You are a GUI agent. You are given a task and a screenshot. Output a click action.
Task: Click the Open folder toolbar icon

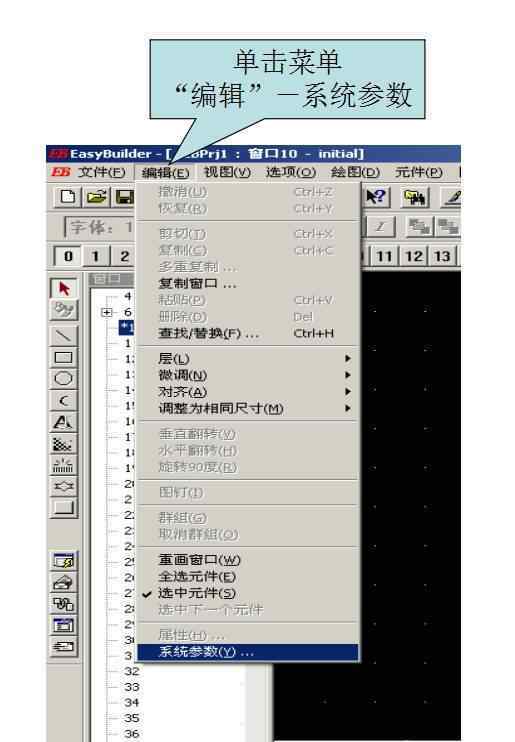pyautogui.click(x=96, y=197)
